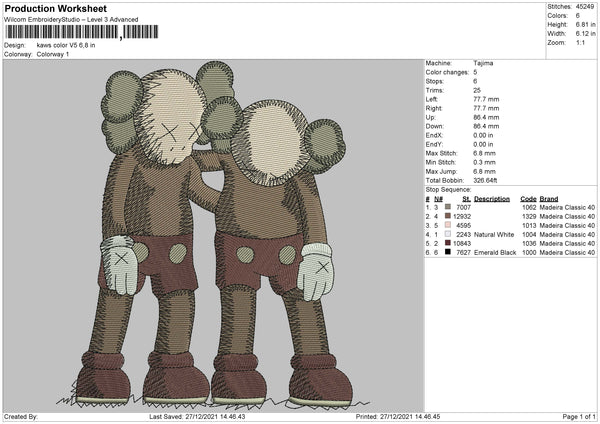The width and height of the screenshot is (600, 424).
Task: Select the Wilcom EmbroideryStudio Level 3 Advanced line
Action: pyautogui.click(x=71, y=20)
